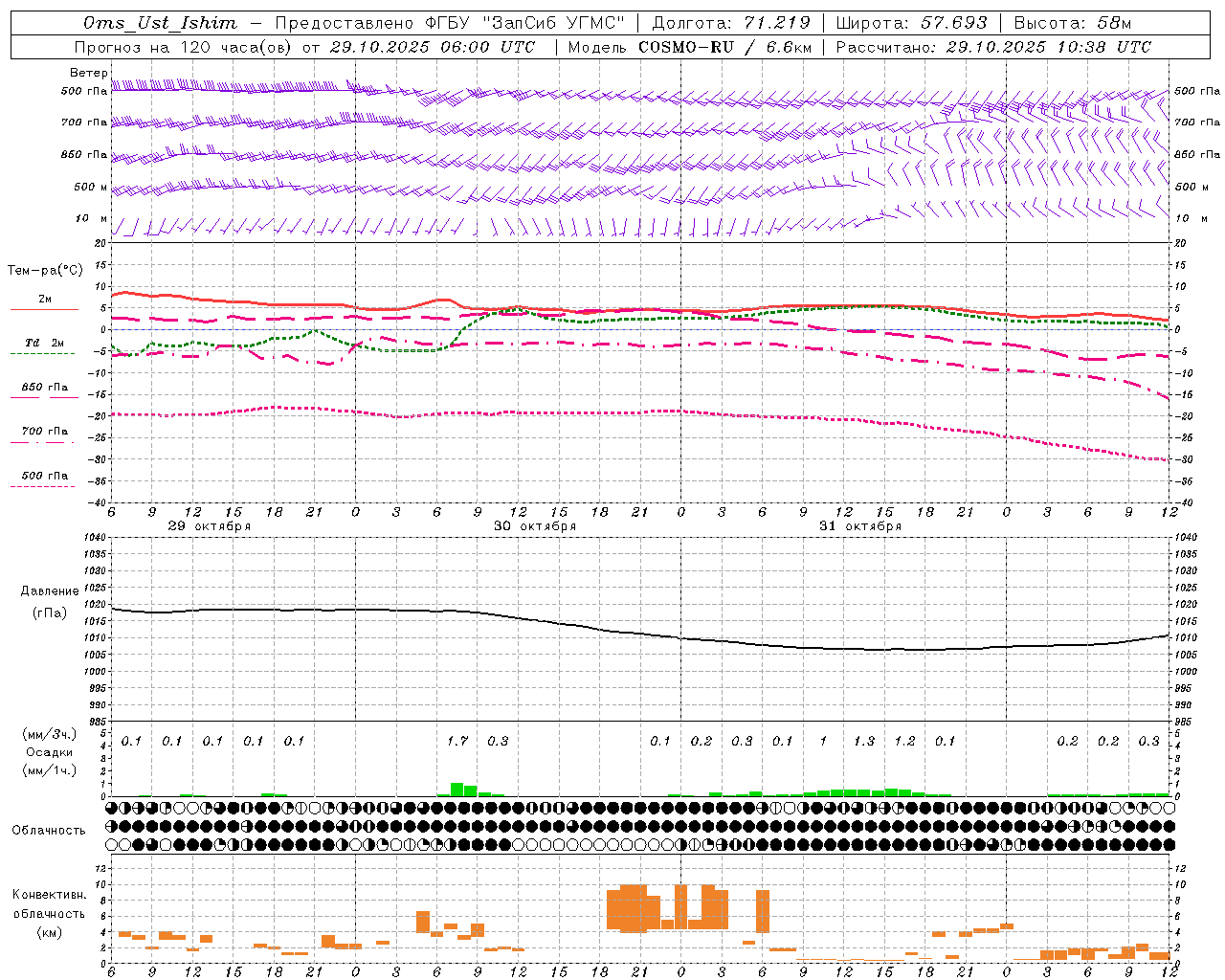
Task: Click the Модель COSMO-RU / 6.6км label
Action: pyautogui.click(x=689, y=47)
